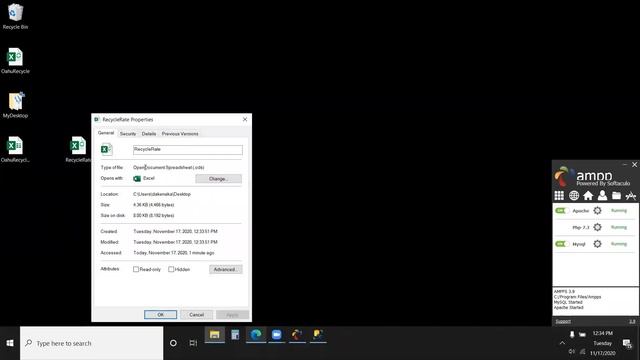Open Apache settings gear in AMPPS
Screen dimensions: 640x360
(x=597, y=211)
